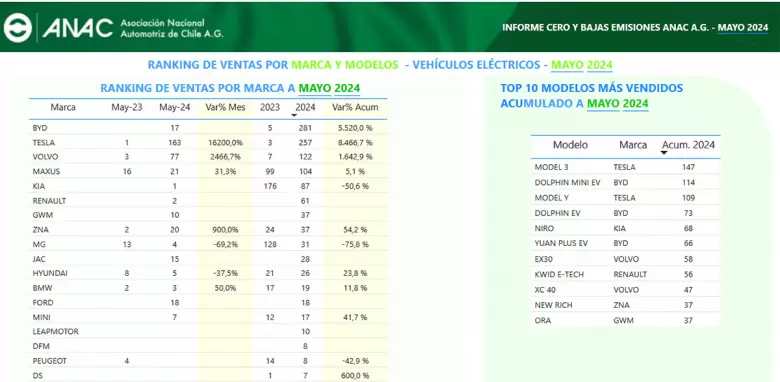Image resolution: width=780 pixels, height=382 pixels.
Task: Click the 16200,0% value in Tesla row
Action: tap(225, 142)
